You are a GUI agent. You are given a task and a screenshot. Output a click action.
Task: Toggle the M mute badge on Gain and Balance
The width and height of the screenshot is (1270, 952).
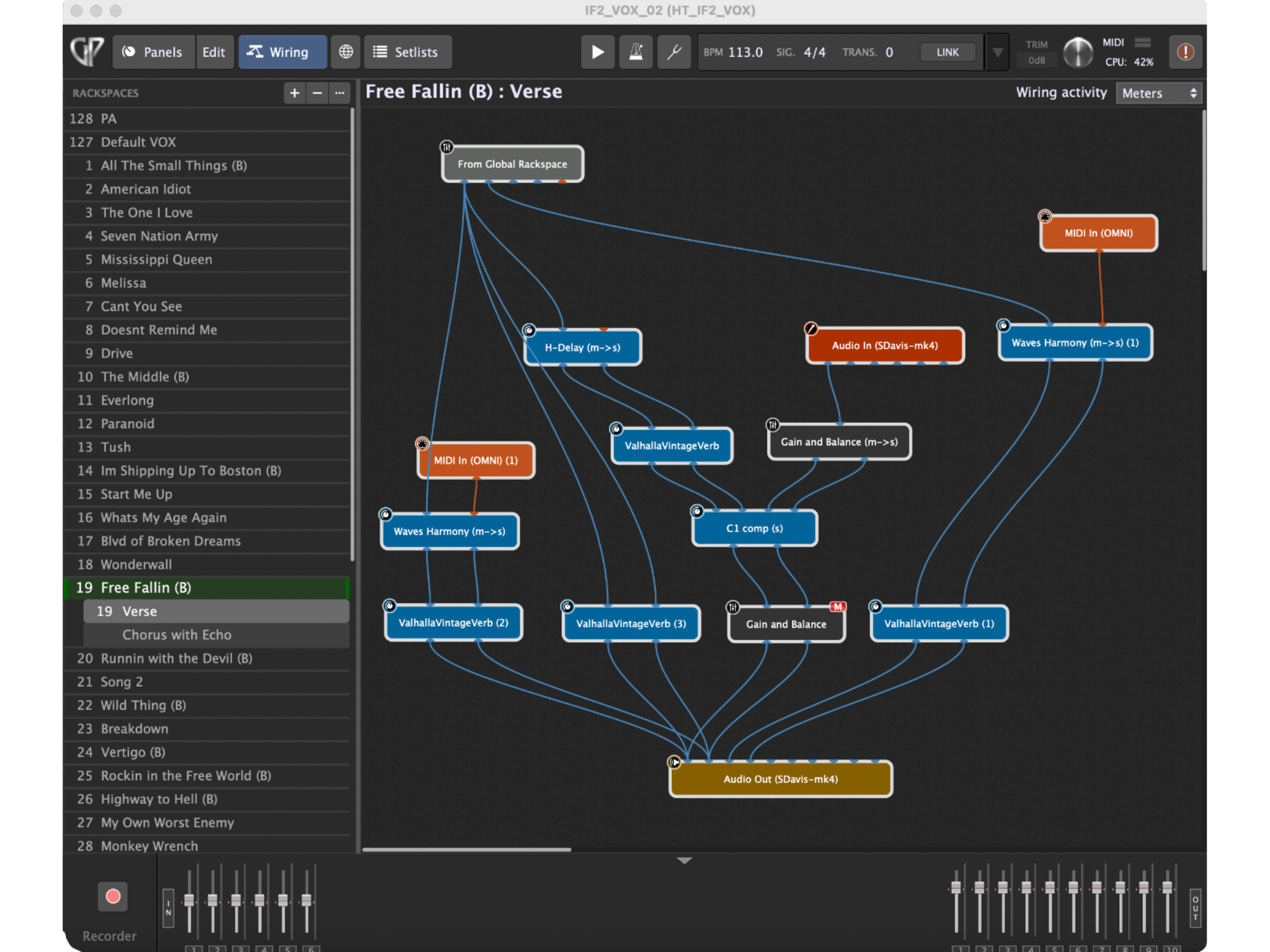pos(838,607)
